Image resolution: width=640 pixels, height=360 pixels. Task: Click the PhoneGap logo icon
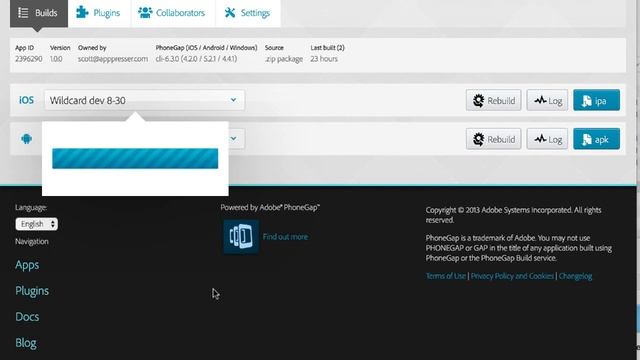tap(241, 237)
